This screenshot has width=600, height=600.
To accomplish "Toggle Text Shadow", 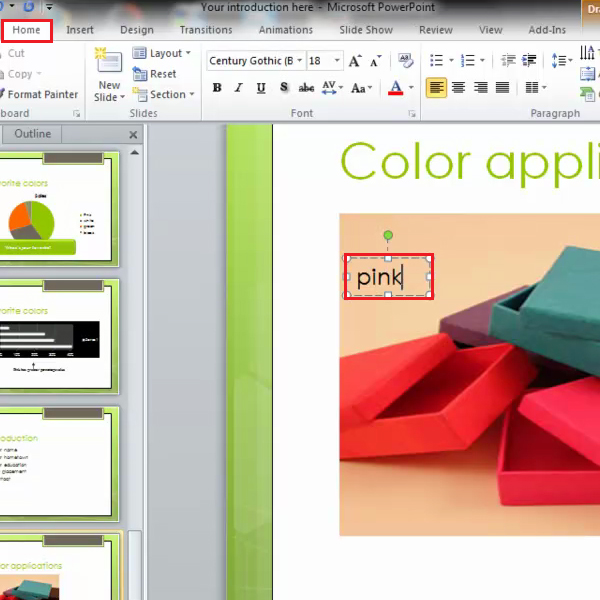I will pyautogui.click(x=284, y=88).
